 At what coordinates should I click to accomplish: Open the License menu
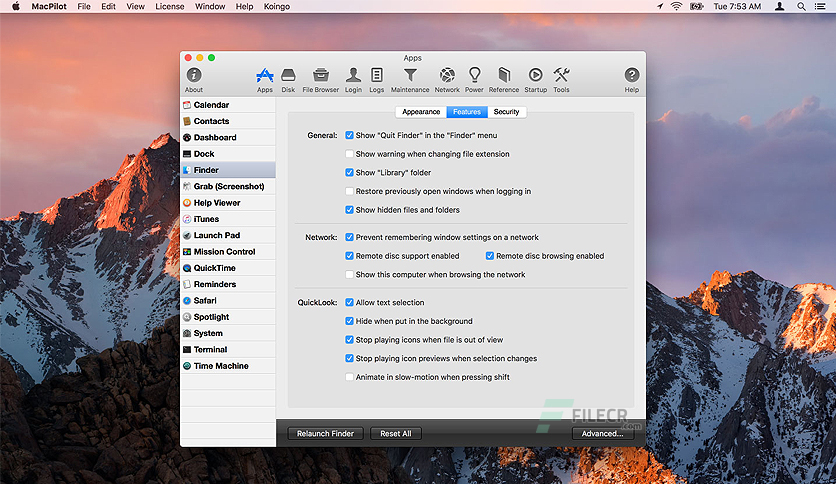[170, 6]
